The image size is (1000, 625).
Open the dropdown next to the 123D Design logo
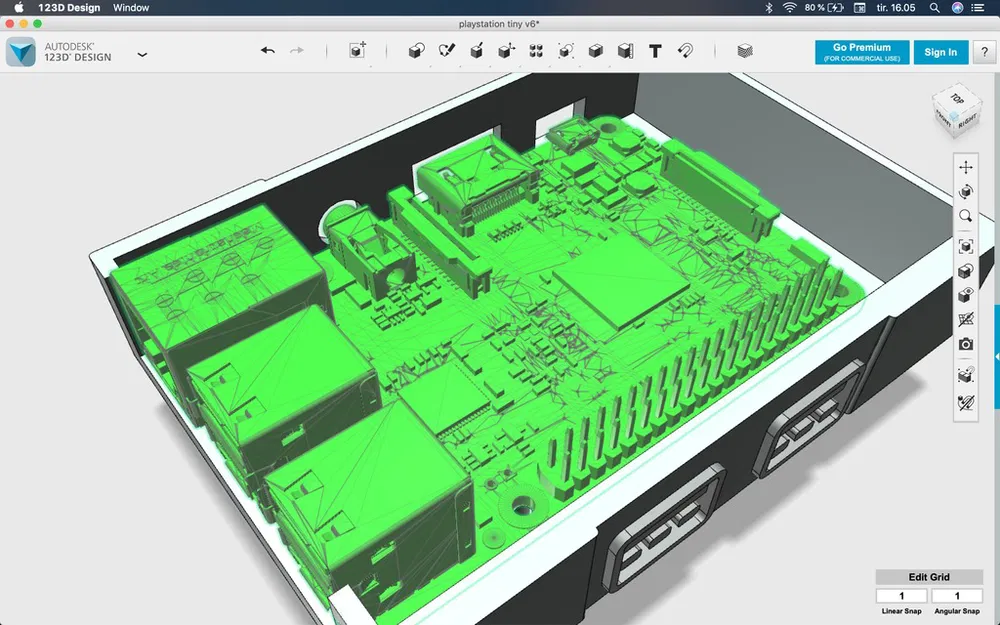143,57
